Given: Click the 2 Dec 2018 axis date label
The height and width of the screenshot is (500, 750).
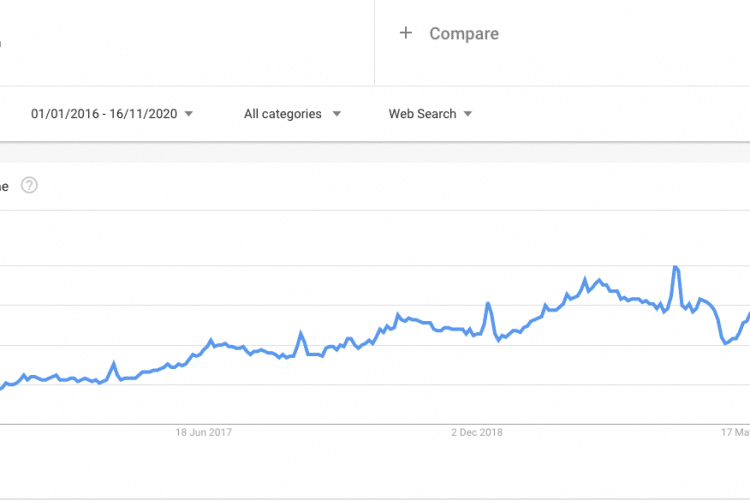Looking at the screenshot, I should coord(476,432).
